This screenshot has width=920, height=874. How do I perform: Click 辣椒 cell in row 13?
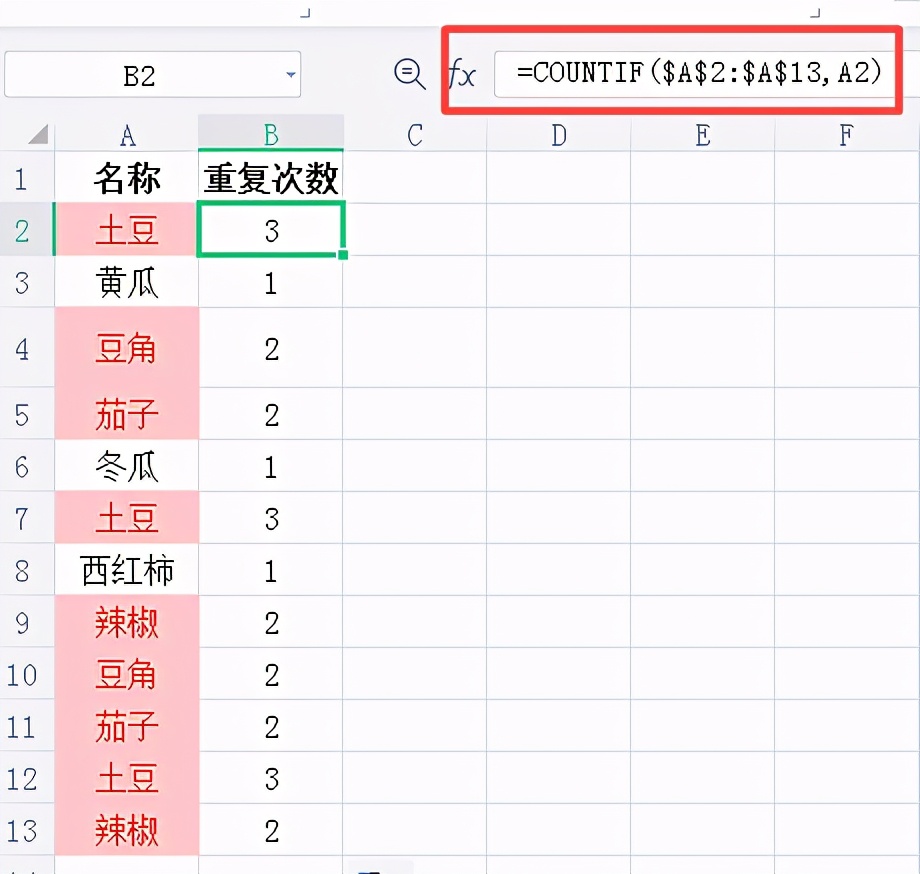[x=127, y=831]
